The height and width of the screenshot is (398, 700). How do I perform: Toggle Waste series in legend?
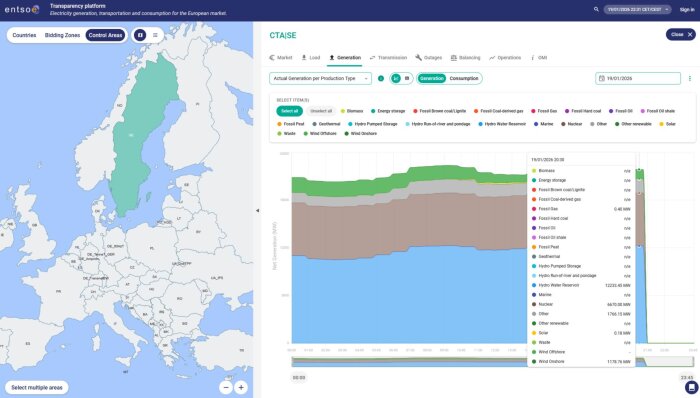[286, 133]
